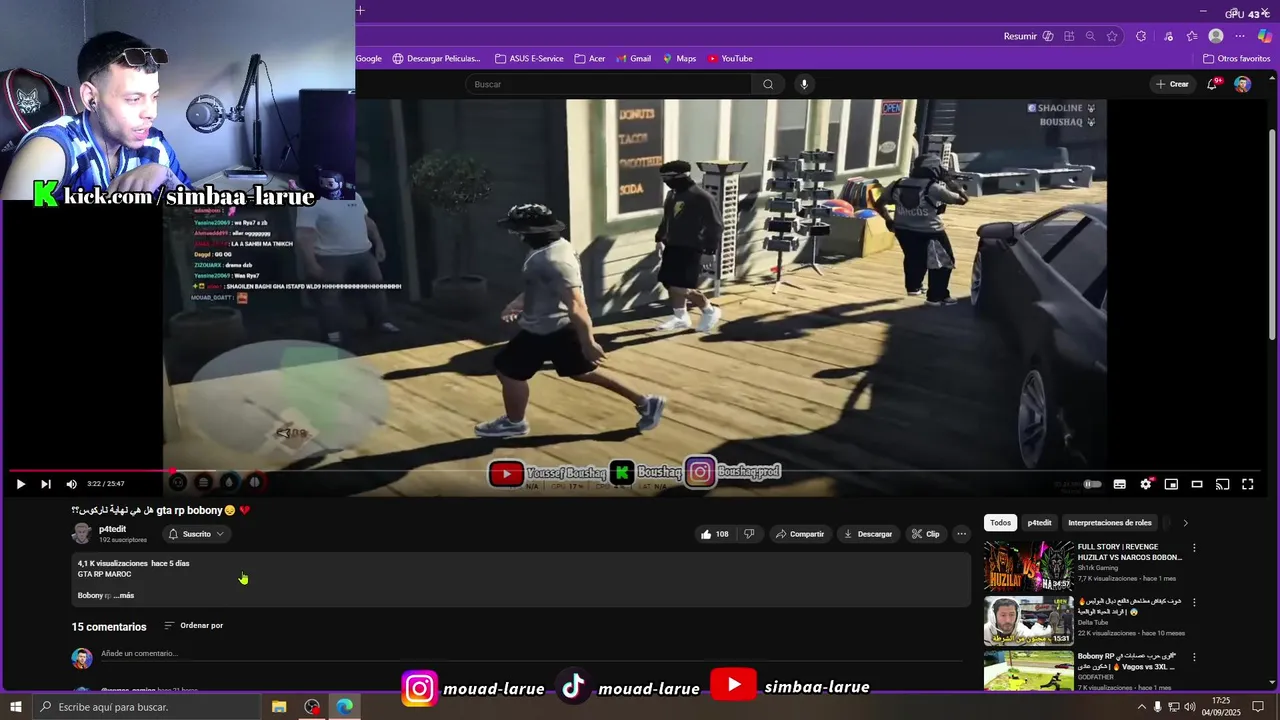The width and height of the screenshot is (1280, 720).
Task: Open the YouTube account avatar menu
Action: pyautogui.click(x=1242, y=84)
